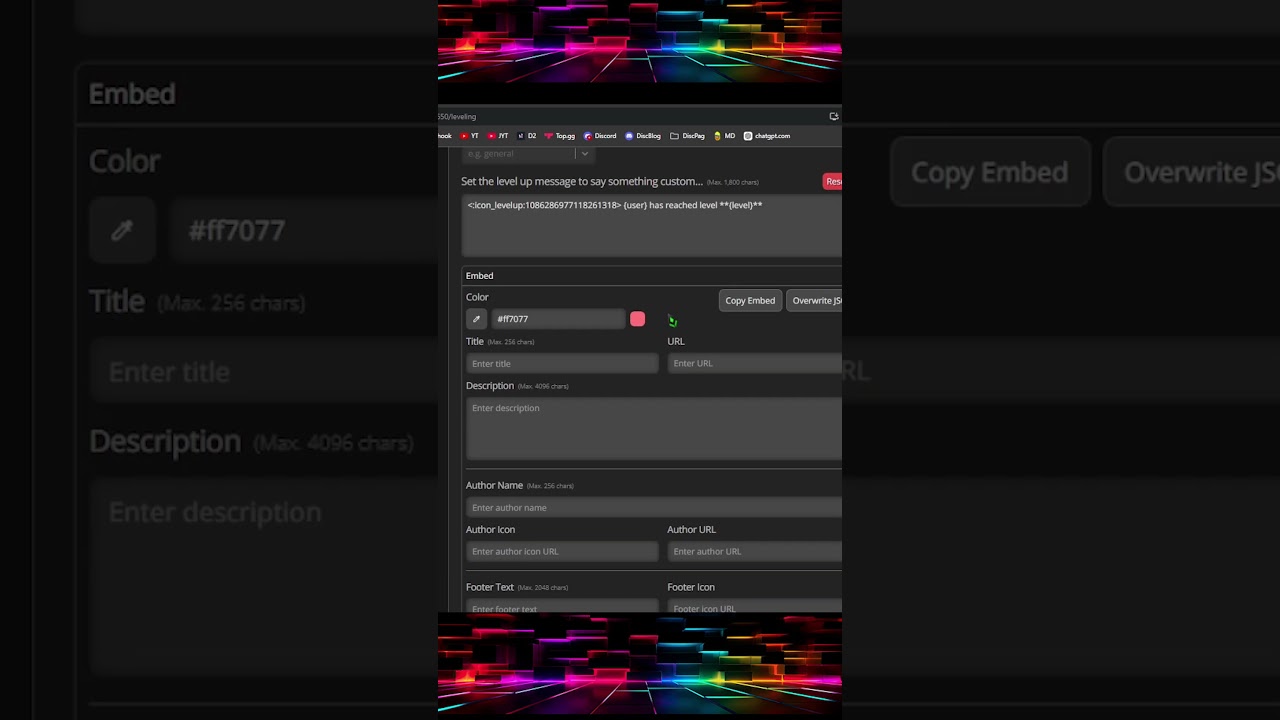Click the Enter footer text input
Viewport: 1280px width, 720px height.
[562, 606]
